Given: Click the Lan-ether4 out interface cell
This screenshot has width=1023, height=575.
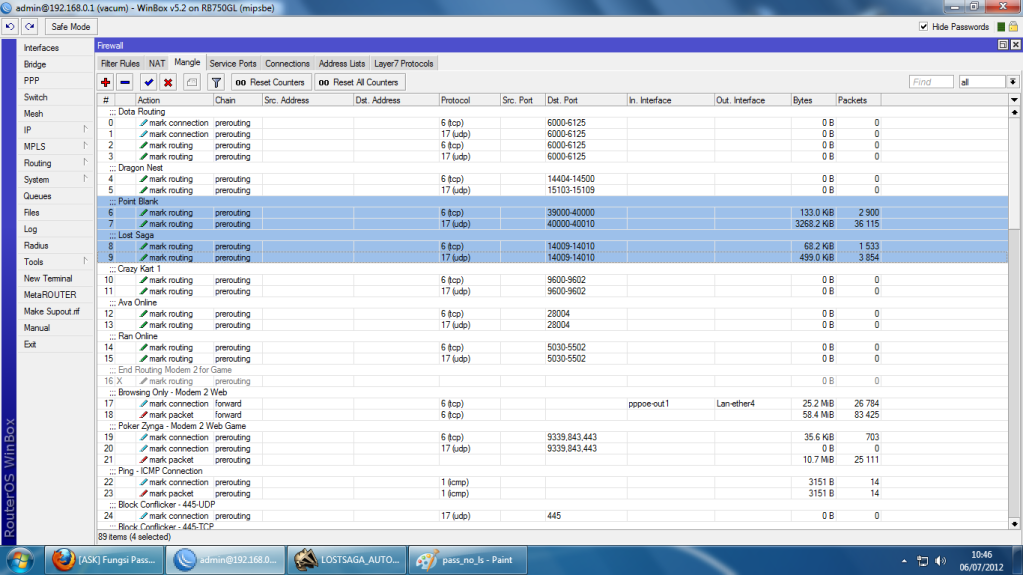Looking at the screenshot, I should click(752, 404).
